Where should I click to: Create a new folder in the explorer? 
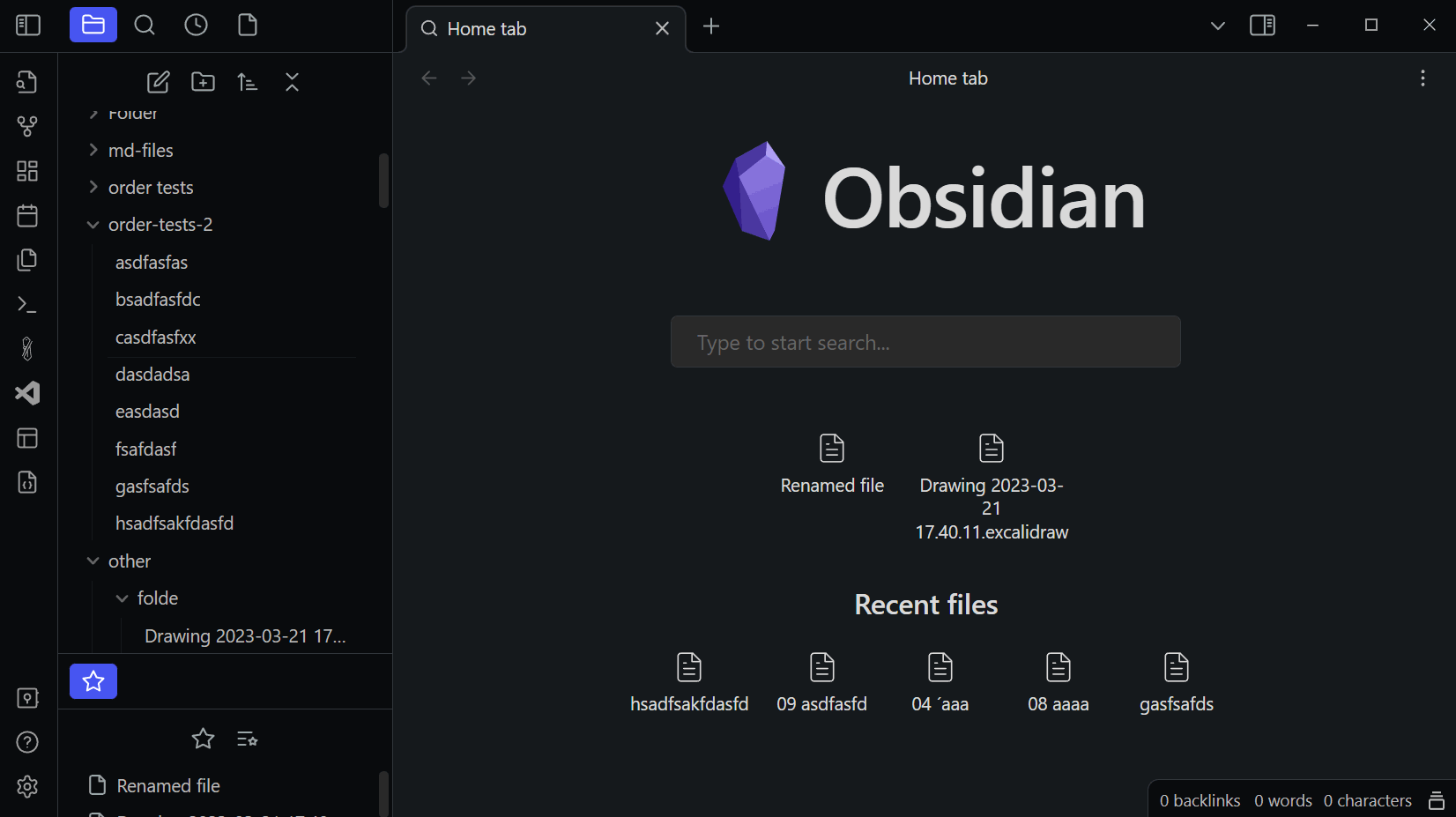pos(203,81)
